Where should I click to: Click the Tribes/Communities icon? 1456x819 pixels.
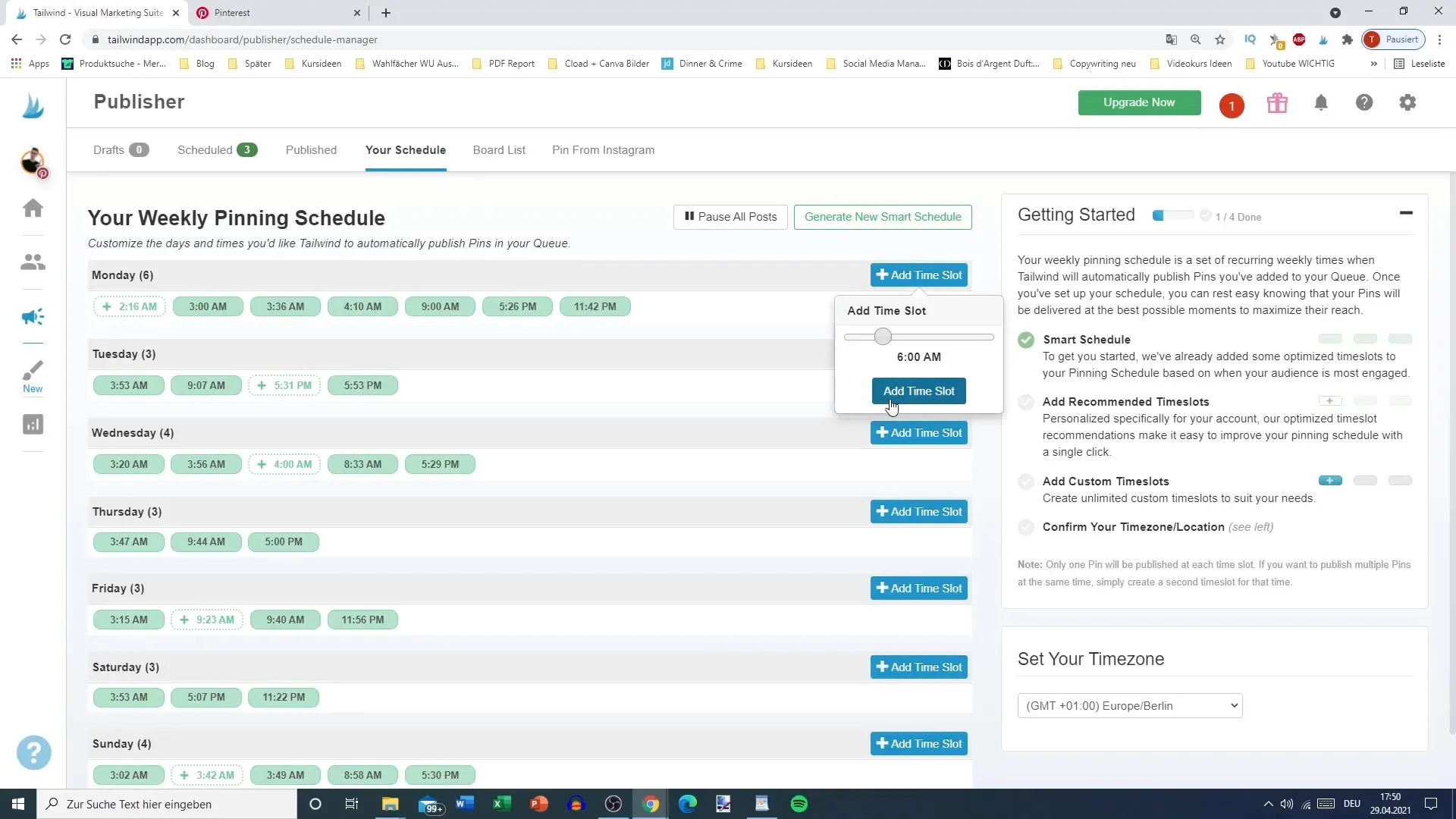coord(32,261)
